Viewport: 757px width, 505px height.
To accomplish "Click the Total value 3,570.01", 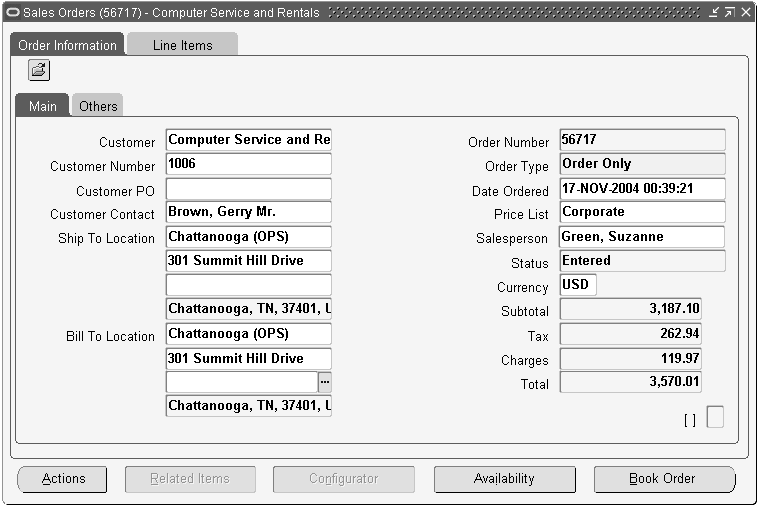I will pos(631,382).
